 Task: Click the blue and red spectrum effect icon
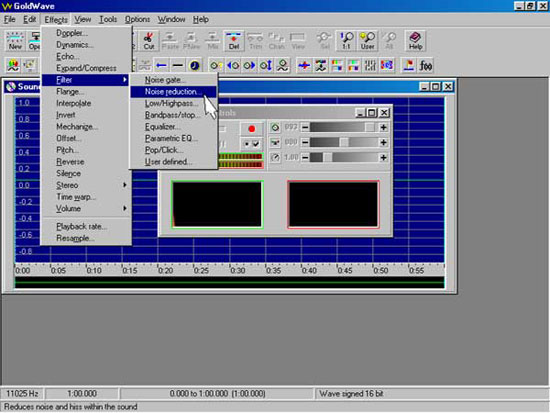click(x=387, y=65)
